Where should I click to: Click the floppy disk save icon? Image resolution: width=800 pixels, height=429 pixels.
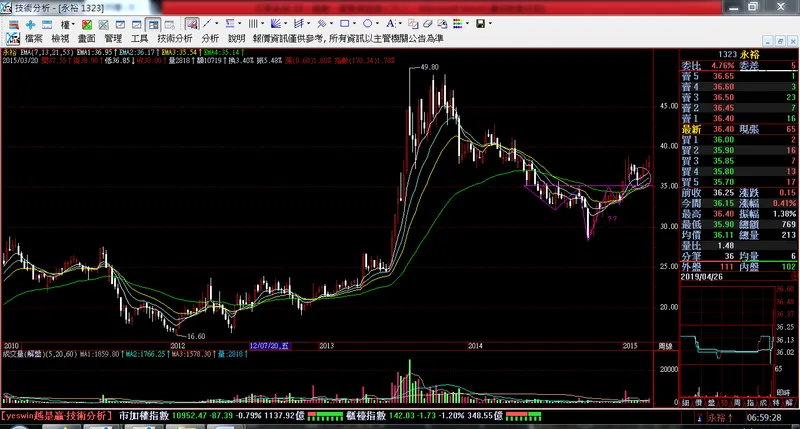pos(480,24)
